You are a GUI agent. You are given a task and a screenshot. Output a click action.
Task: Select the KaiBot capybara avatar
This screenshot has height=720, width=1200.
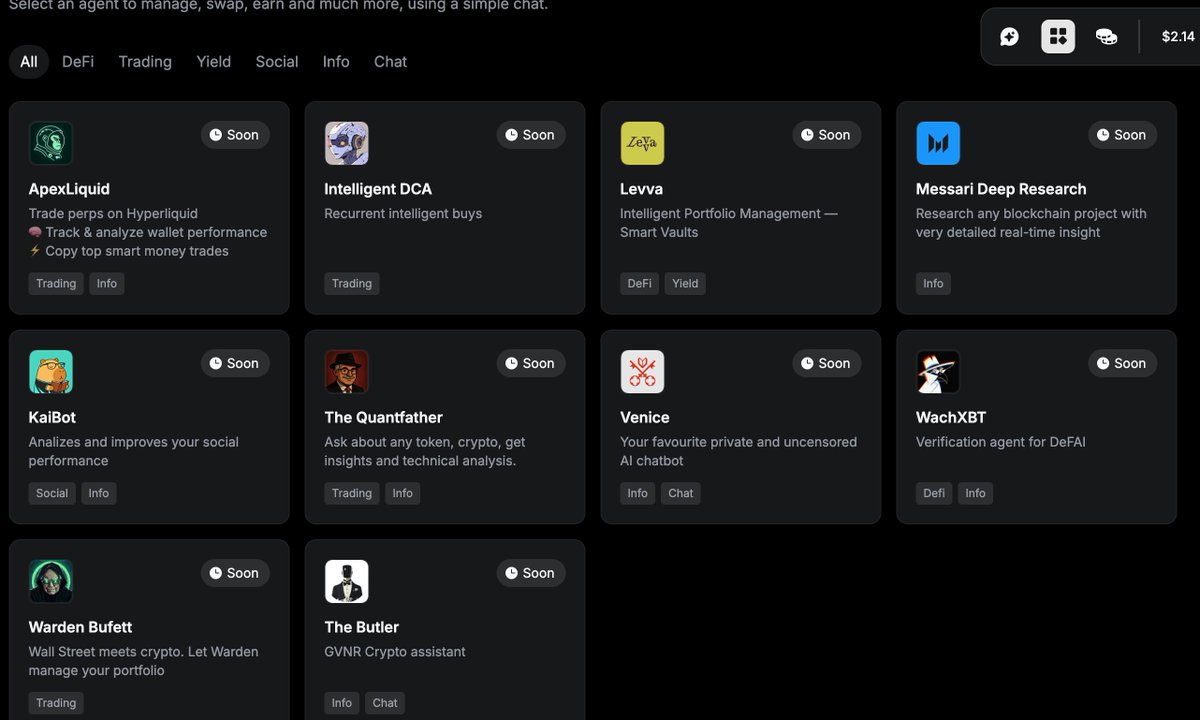[51, 372]
